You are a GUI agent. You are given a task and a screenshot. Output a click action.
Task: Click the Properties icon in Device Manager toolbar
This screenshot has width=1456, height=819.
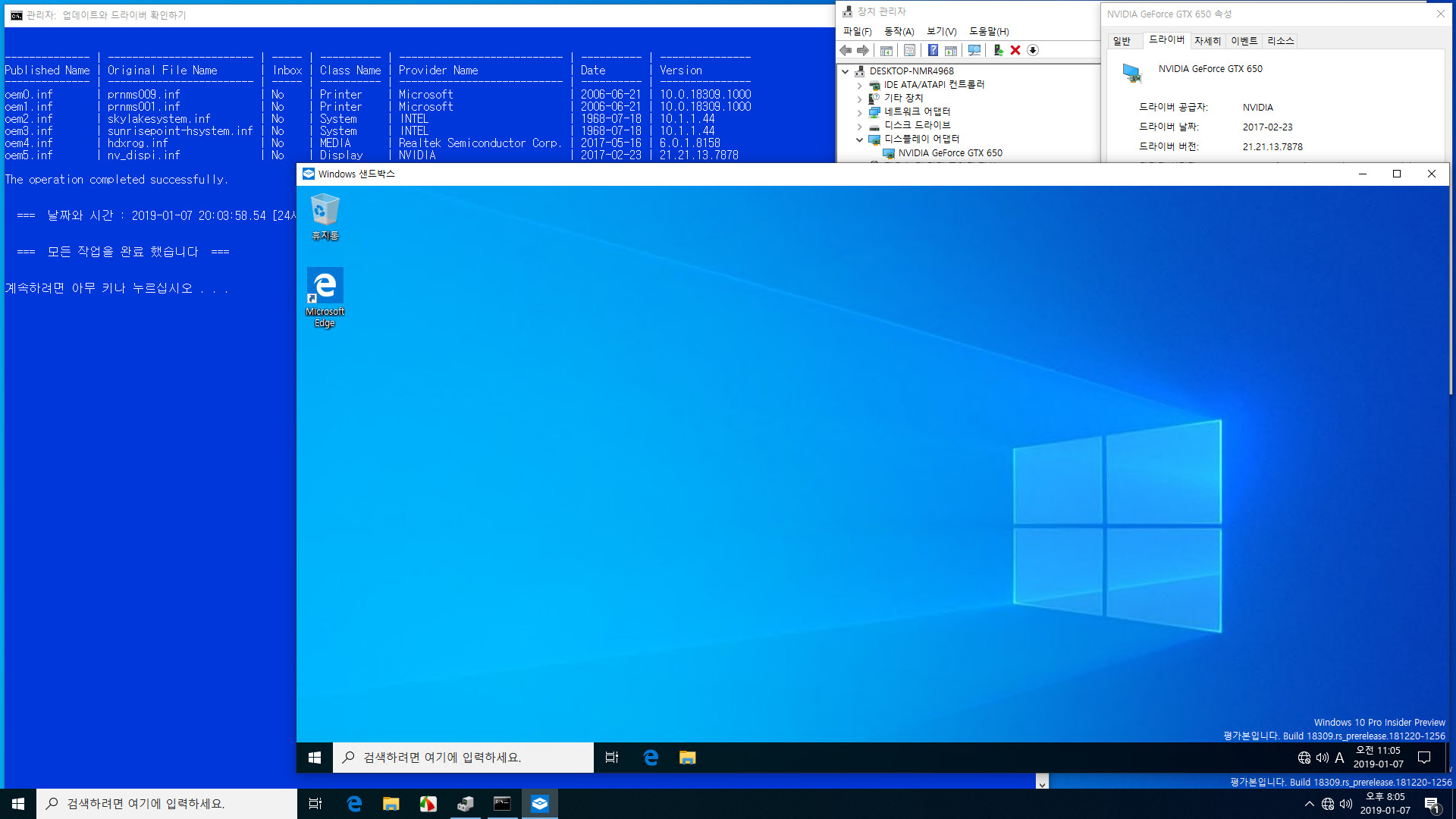point(909,50)
